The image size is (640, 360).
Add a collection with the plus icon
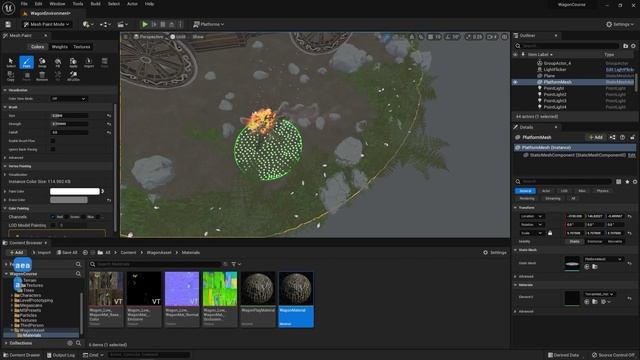(70, 343)
